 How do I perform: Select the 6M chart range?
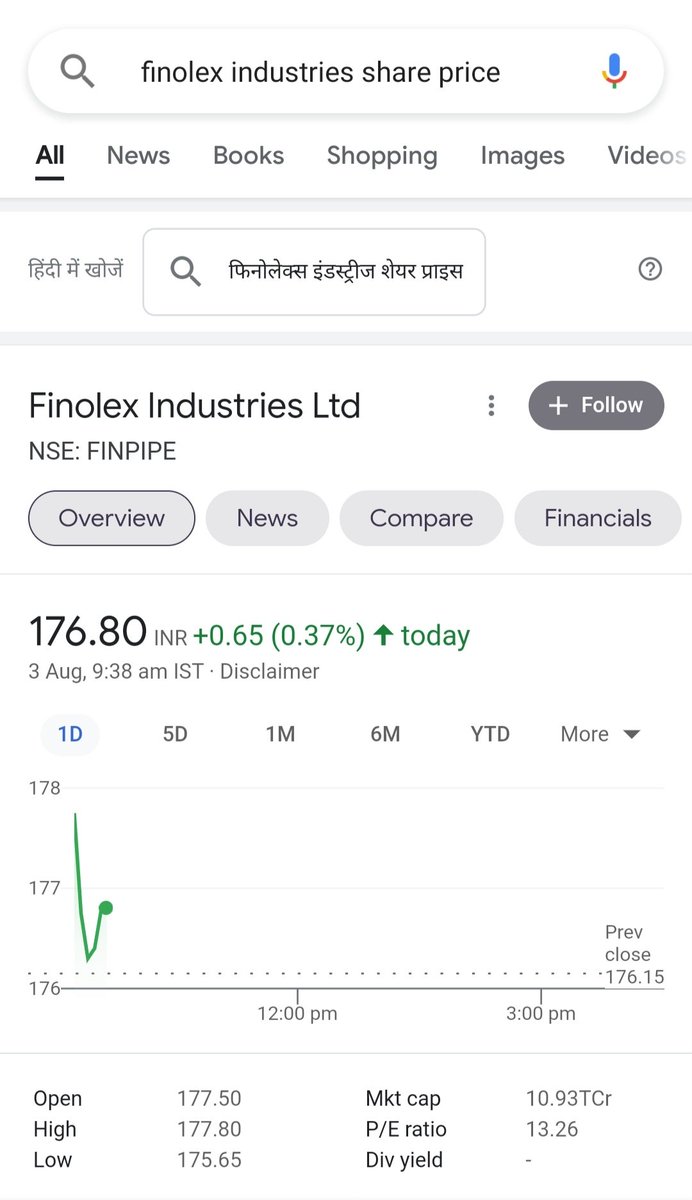(x=385, y=734)
